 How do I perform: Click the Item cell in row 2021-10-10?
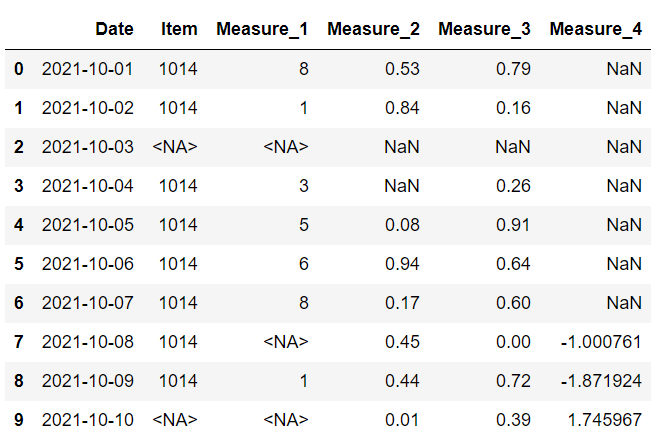click(175, 420)
